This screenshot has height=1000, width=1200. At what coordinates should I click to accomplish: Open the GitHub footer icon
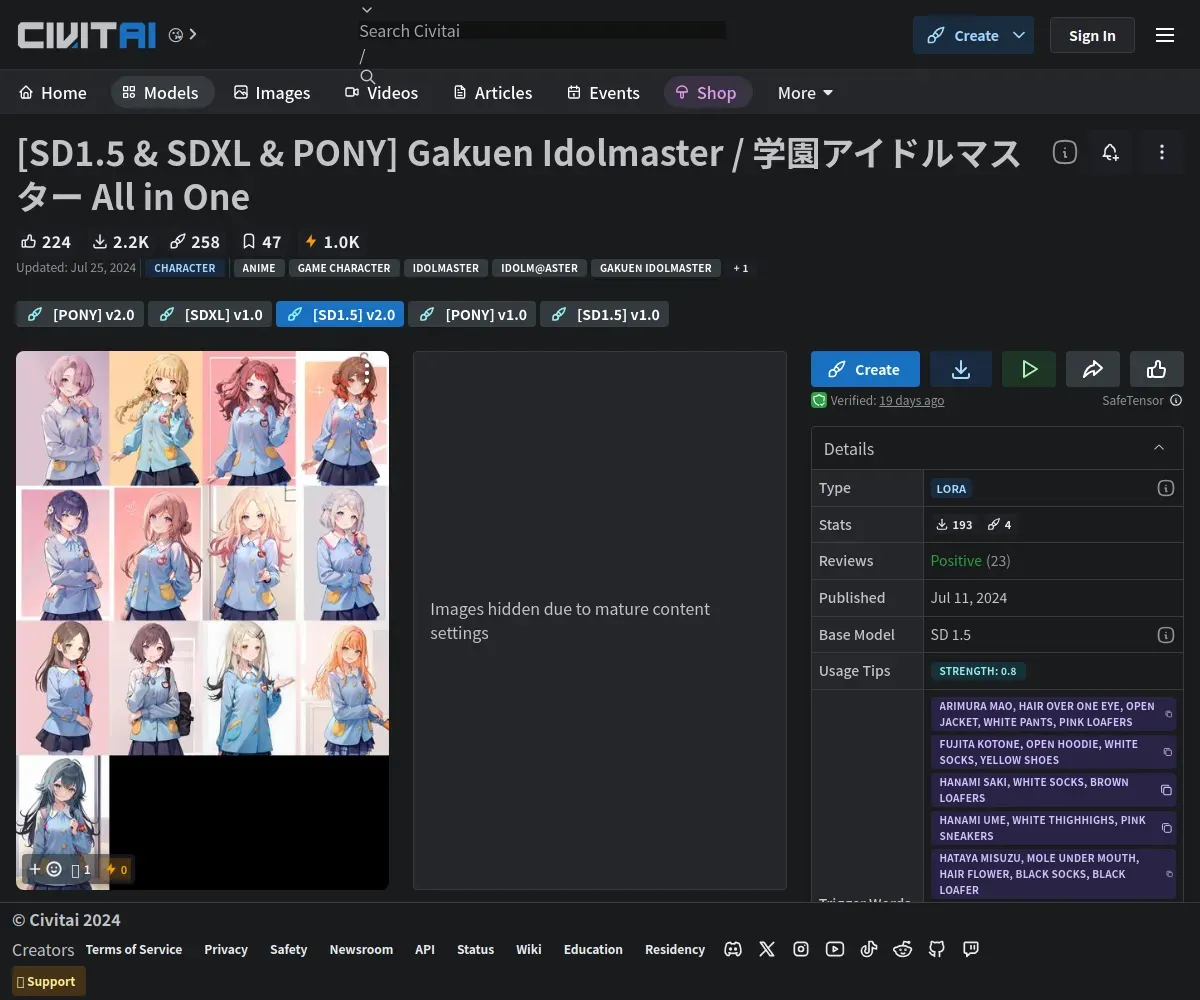pyautogui.click(x=937, y=949)
